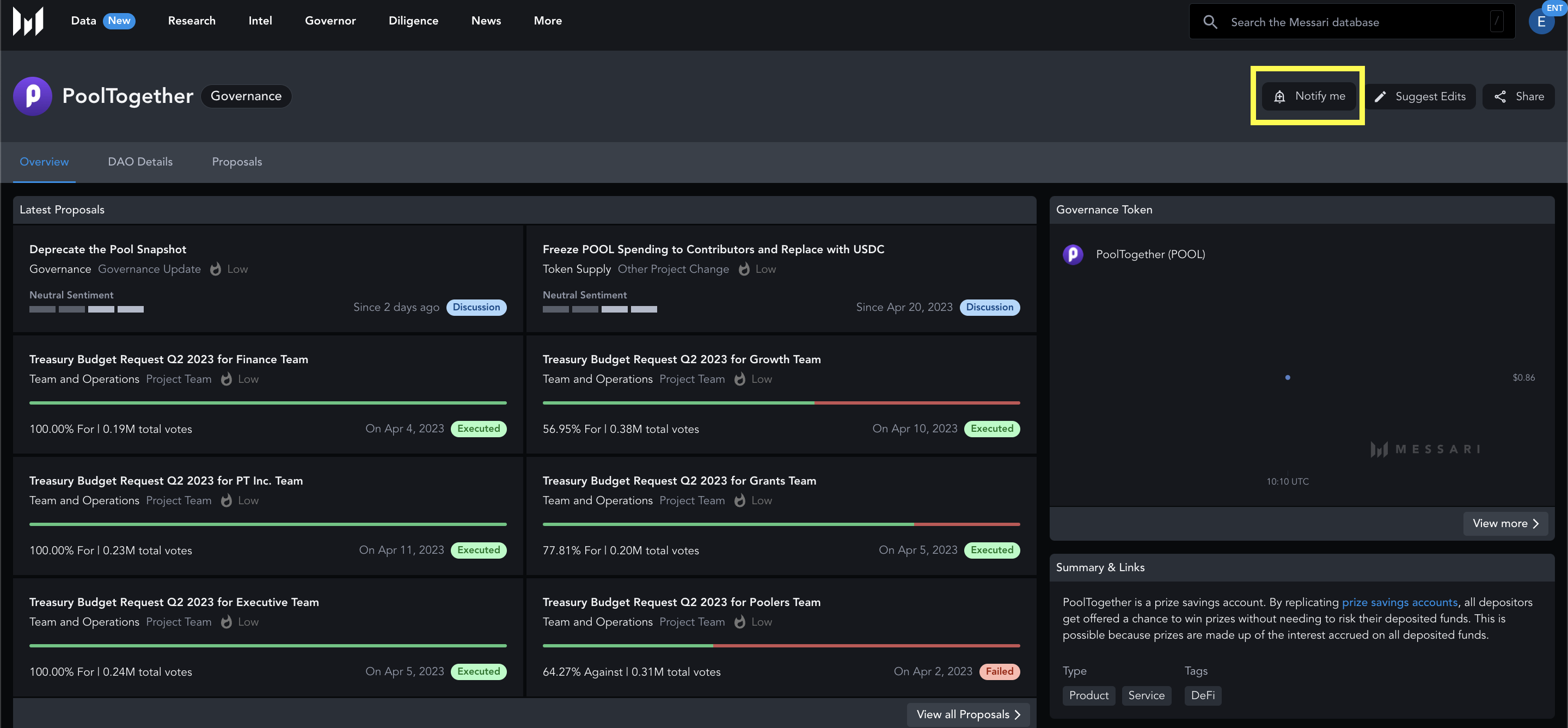Image resolution: width=1568 pixels, height=728 pixels.
Task: Click the Notify me bell icon
Action: coord(1279,96)
